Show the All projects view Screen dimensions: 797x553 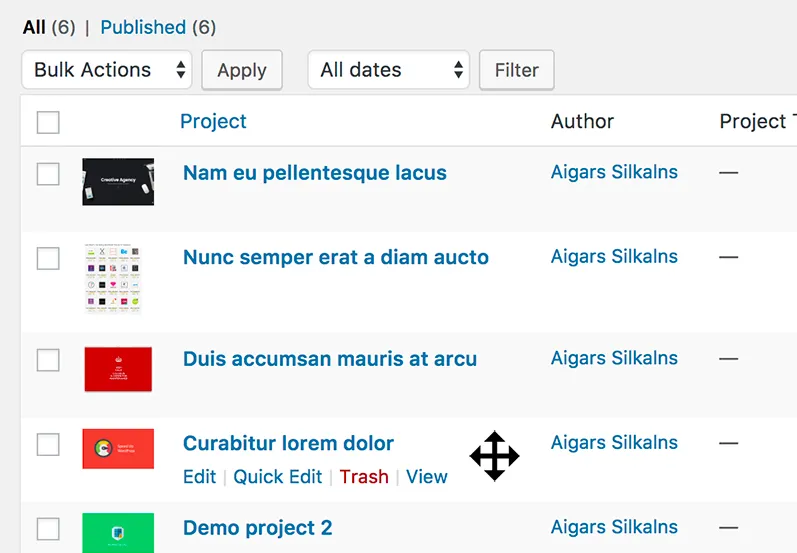pyautogui.click(x=34, y=27)
